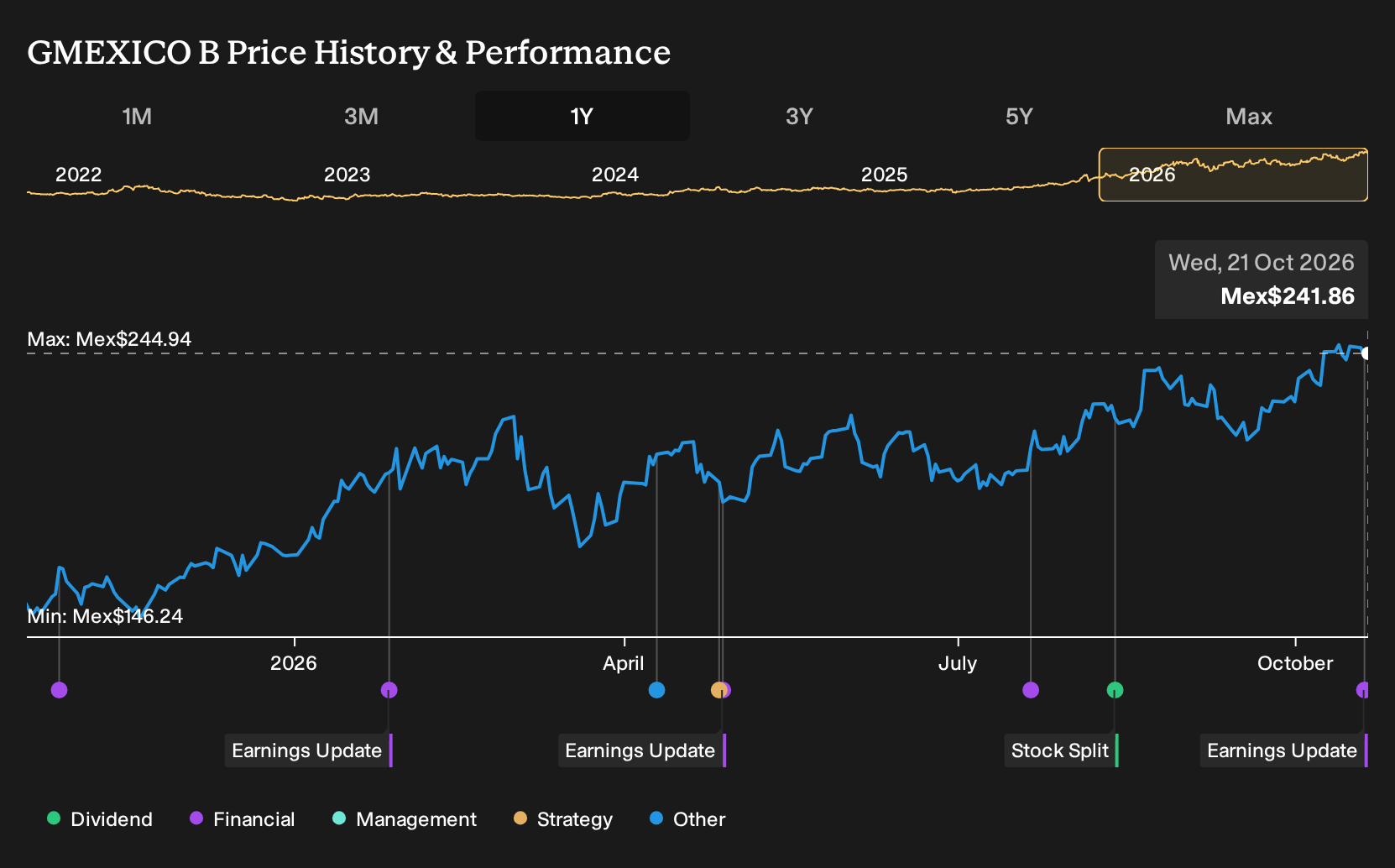
Task: Open the Earnings Update label near October
Action: [1283, 750]
